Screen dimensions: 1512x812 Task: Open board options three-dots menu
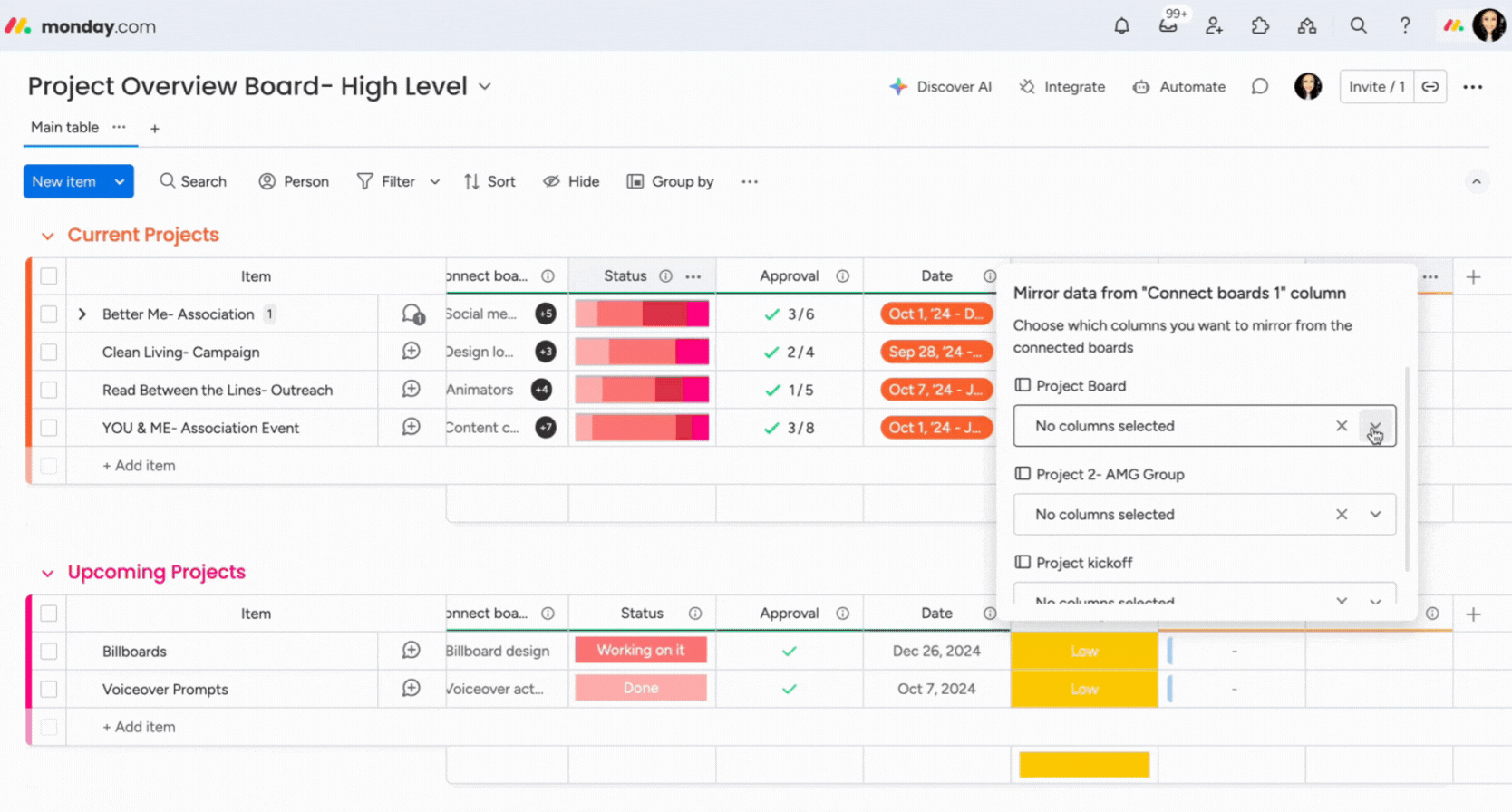[x=1472, y=87]
